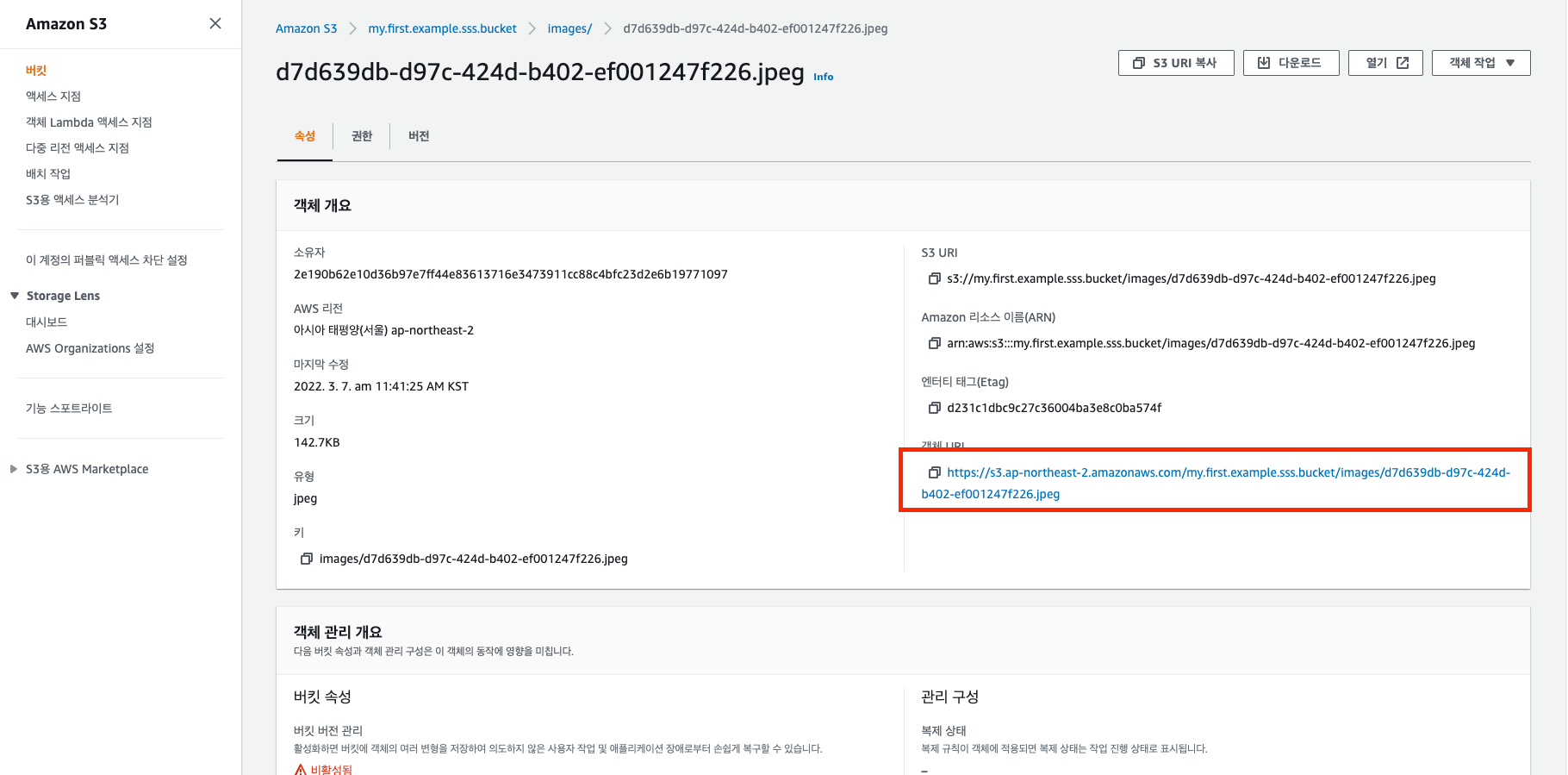Image resolution: width=1568 pixels, height=775 pixels.
Task: Switch to the 속성 tab
Action: [x=305, y=136]
